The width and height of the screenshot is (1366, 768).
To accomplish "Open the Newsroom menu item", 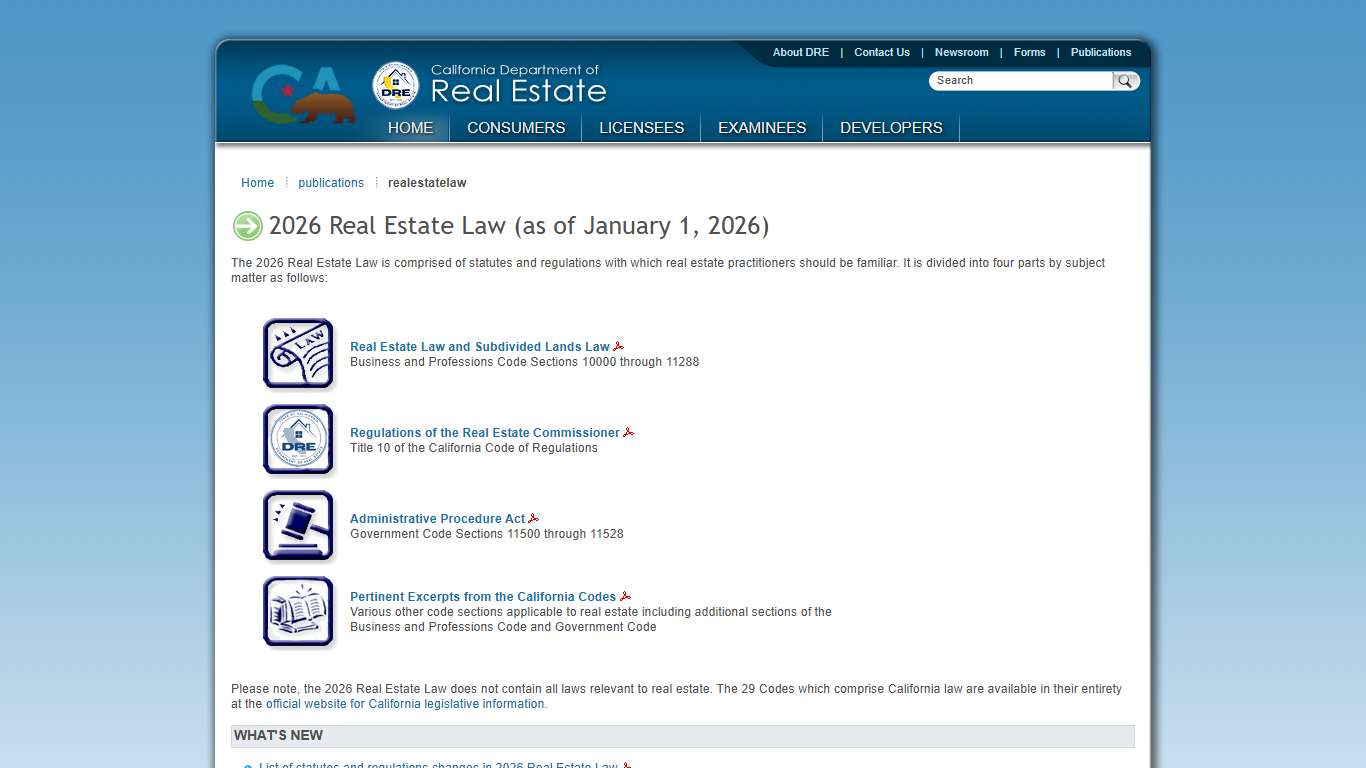I will tap(961, 52).
